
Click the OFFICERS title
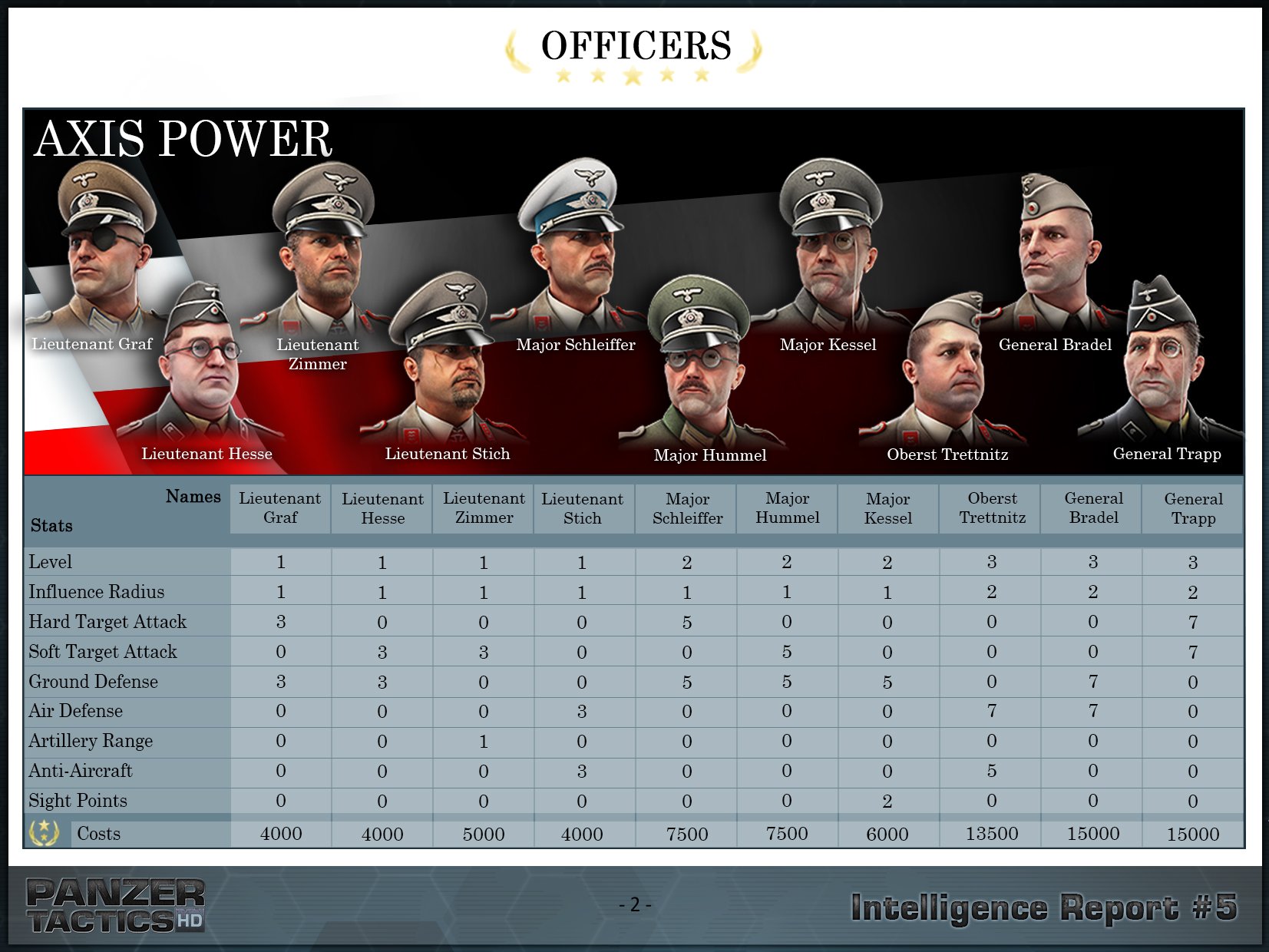[x=636, y=45]
